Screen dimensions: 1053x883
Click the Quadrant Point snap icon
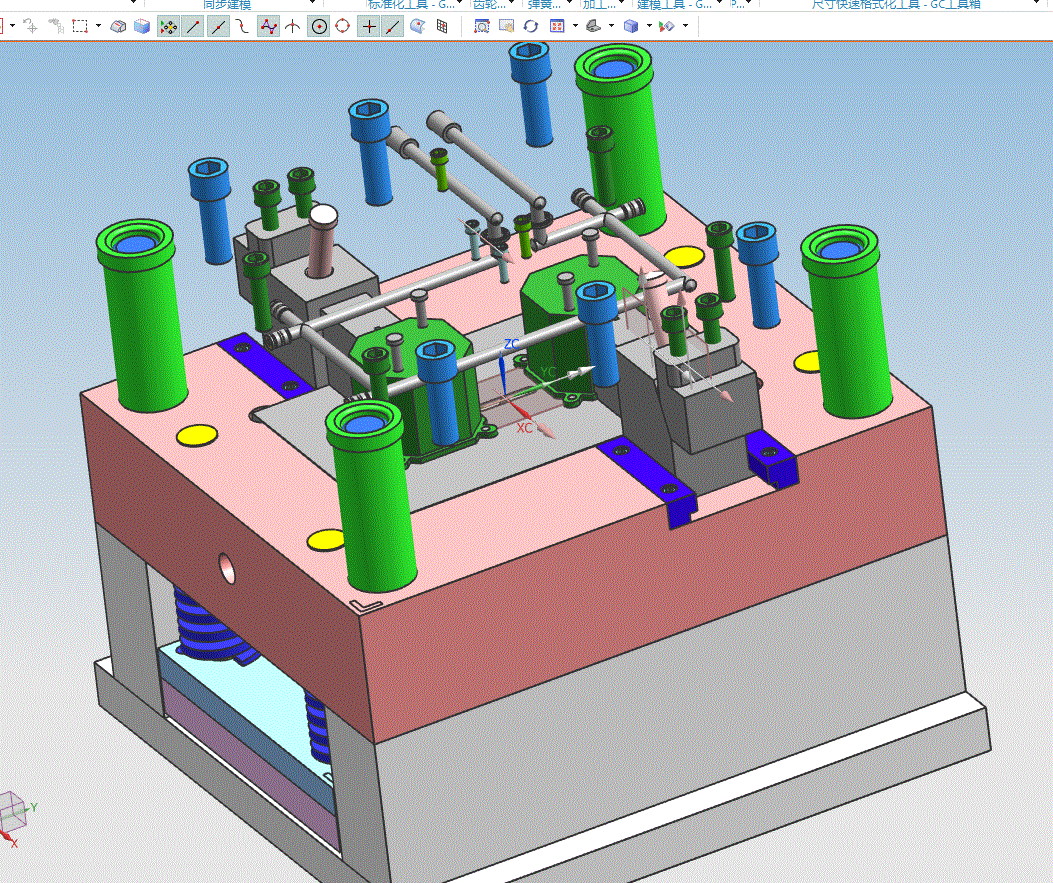tap(343, 27)
